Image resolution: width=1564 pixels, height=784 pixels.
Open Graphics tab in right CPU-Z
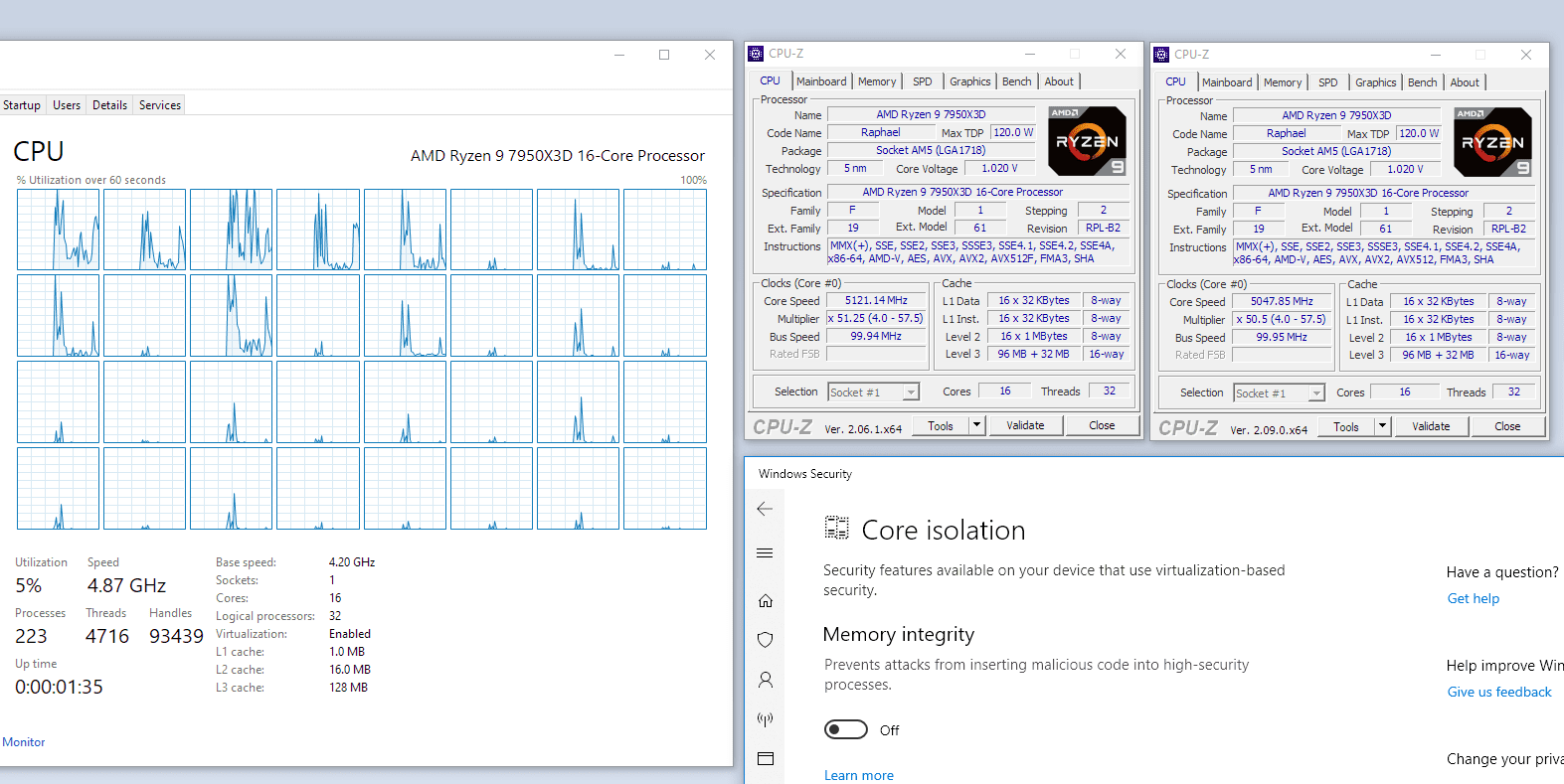click(x=1376, y=82)
